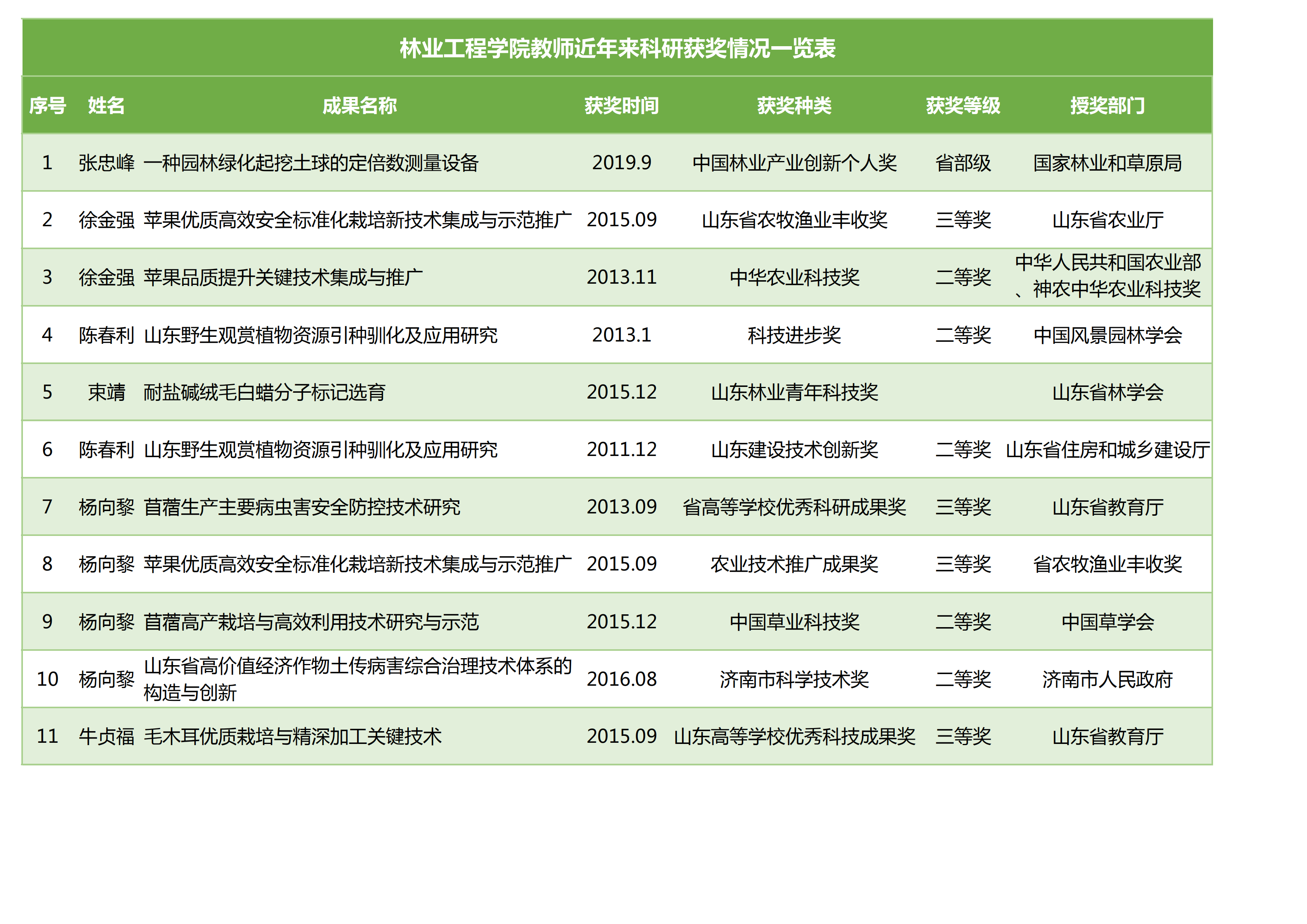This screenshot has width=1307, height=924.
Task: Click the 序号 column header
Action: tap(48, 105)
